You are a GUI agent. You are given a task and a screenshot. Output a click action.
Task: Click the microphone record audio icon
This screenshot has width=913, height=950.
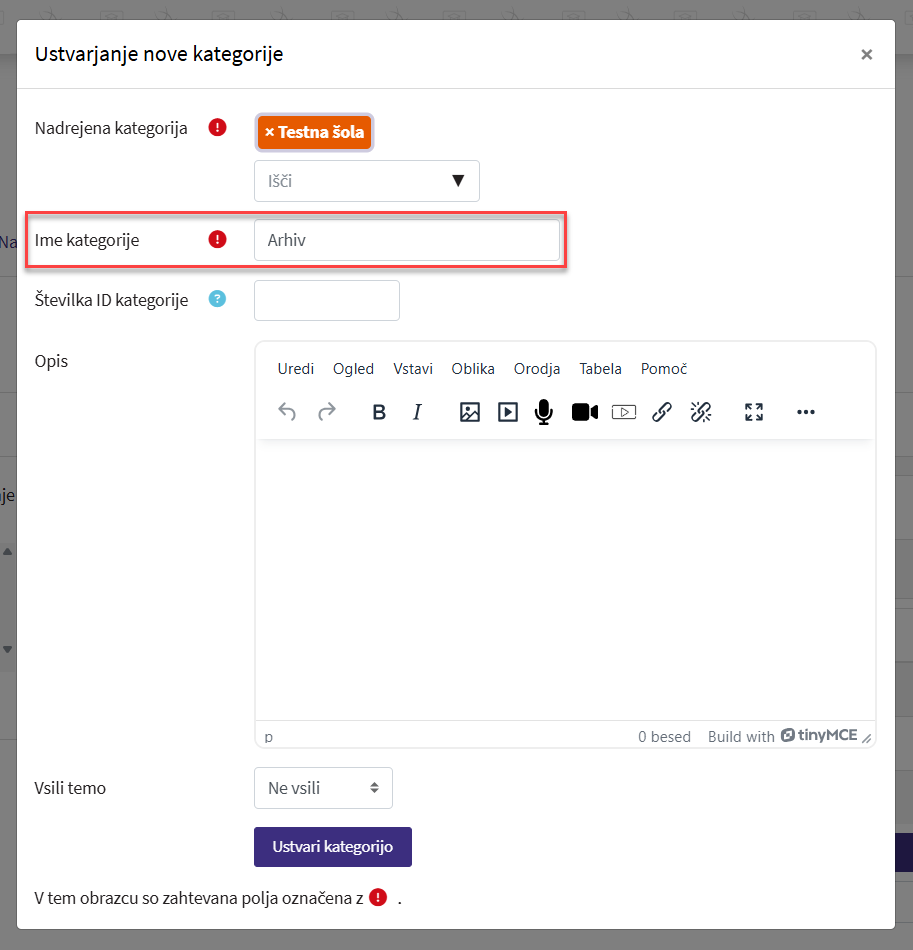pyautogui.click(x=543, y=412)
